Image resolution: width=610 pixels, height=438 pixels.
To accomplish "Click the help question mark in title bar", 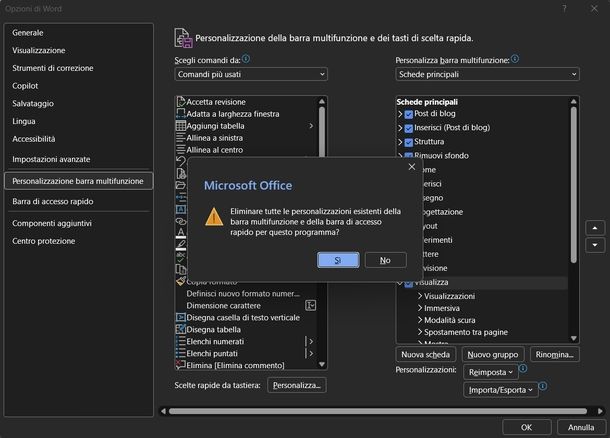I will 564,9.
